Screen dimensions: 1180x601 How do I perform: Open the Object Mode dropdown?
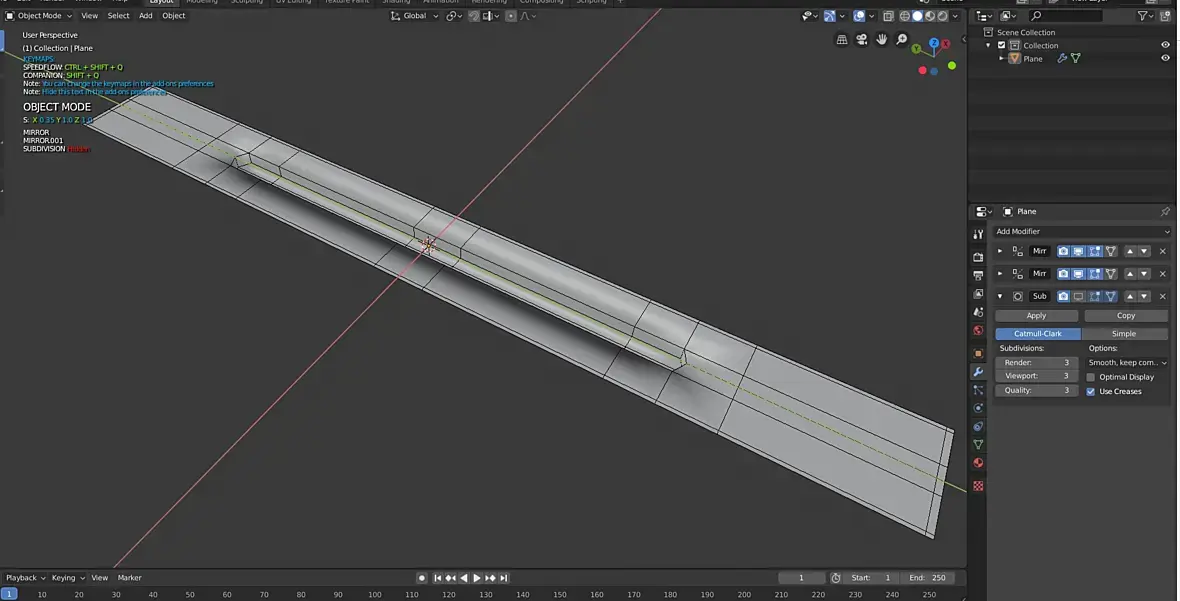[x=39, y=16]
